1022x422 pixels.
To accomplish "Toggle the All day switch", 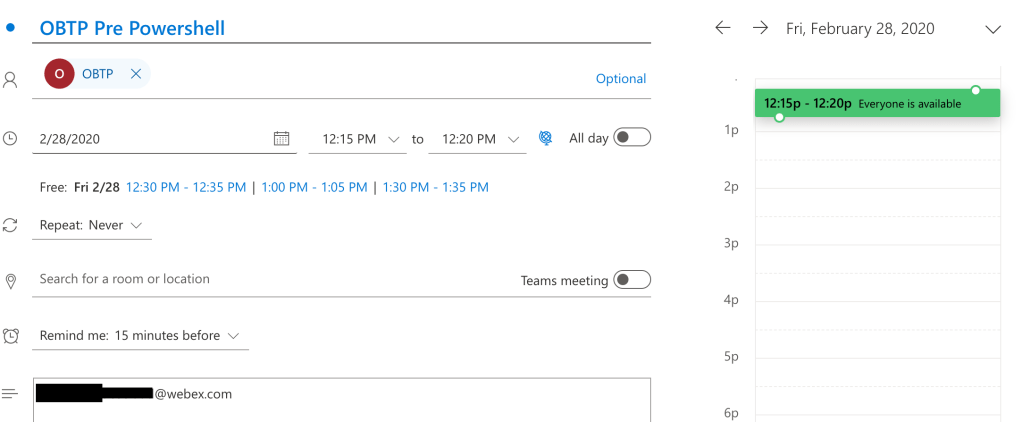I will click(632, 138).
